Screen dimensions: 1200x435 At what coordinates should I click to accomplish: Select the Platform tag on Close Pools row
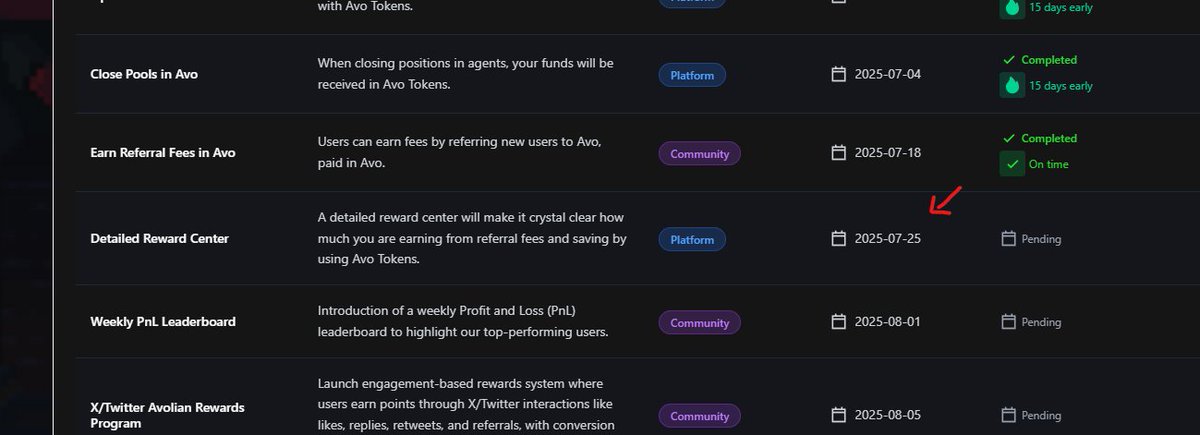coord(692,75)
